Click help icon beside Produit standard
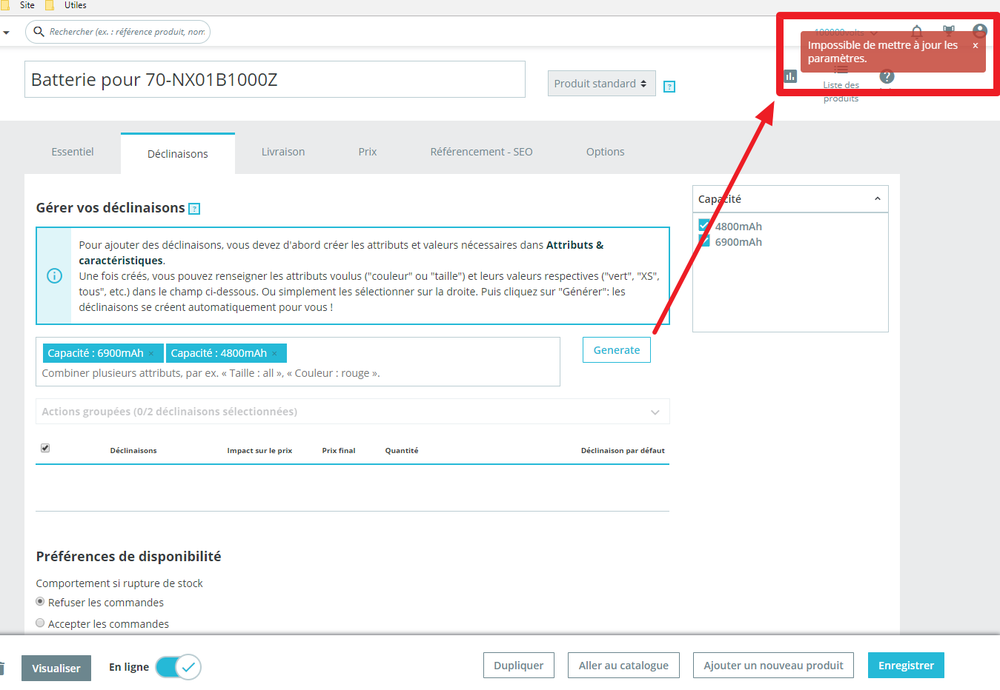This screenshot has height=690, width=1000. coord(669,86)
